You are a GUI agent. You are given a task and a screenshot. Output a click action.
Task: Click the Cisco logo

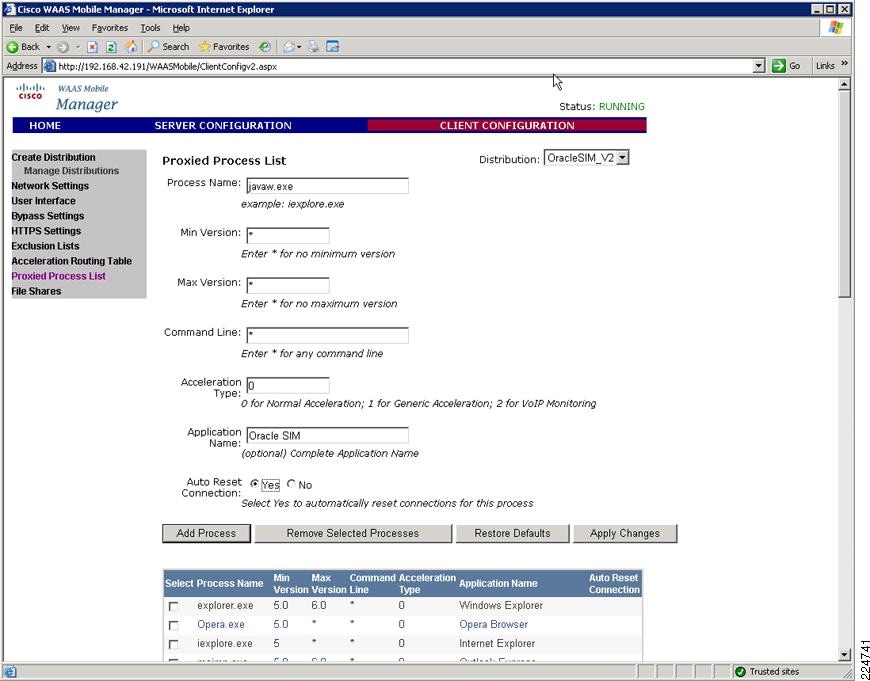tap(31, 92)
